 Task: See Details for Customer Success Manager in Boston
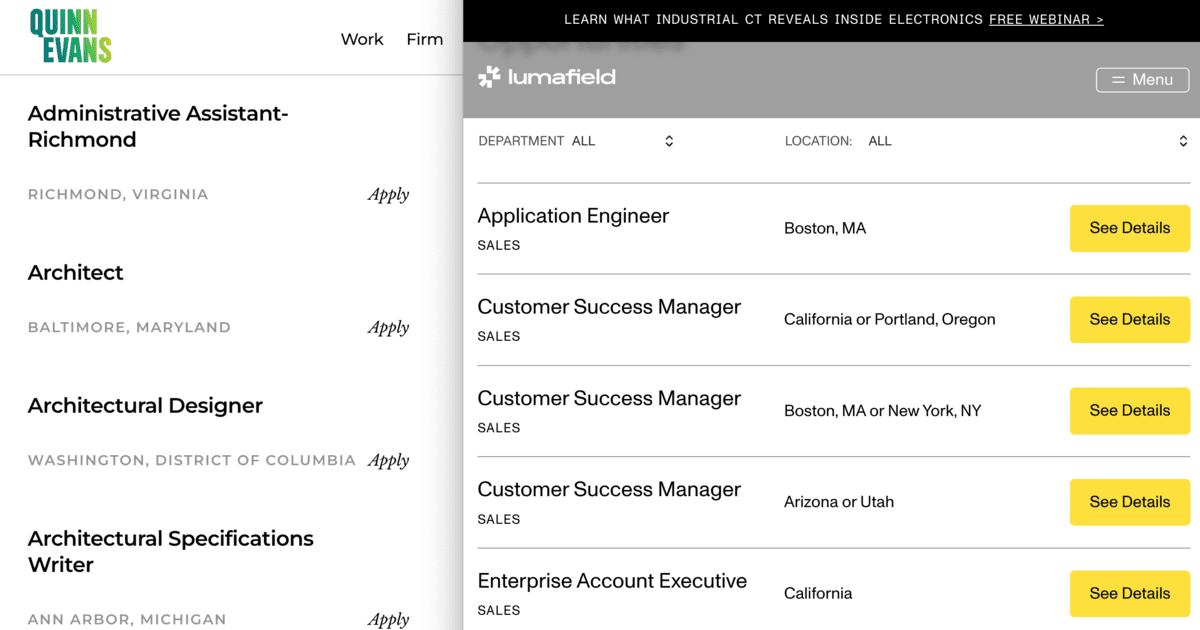pos(1129,411)
